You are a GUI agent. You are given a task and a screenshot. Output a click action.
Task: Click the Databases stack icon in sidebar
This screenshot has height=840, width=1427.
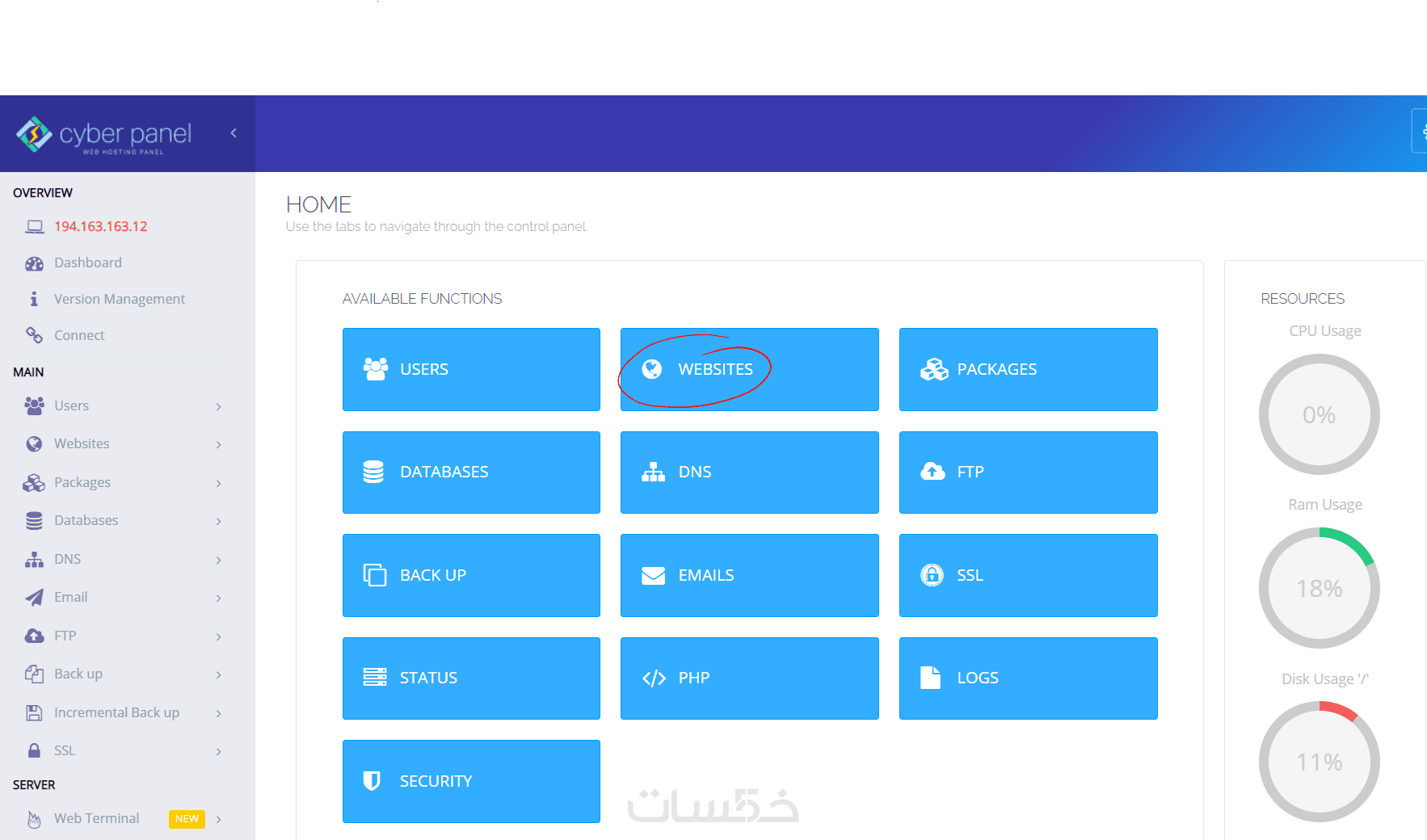(34, 521)
